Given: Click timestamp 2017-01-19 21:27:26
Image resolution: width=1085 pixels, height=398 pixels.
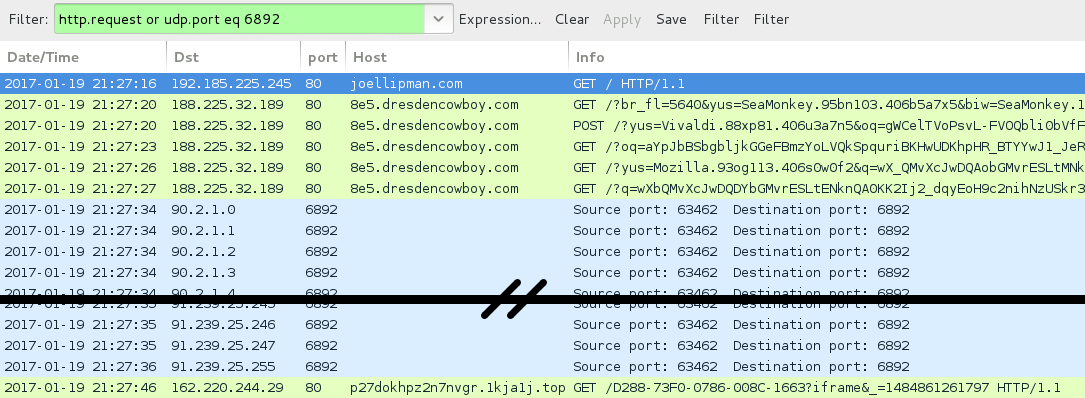Looking at the screenshot, I should click(80, 168).
